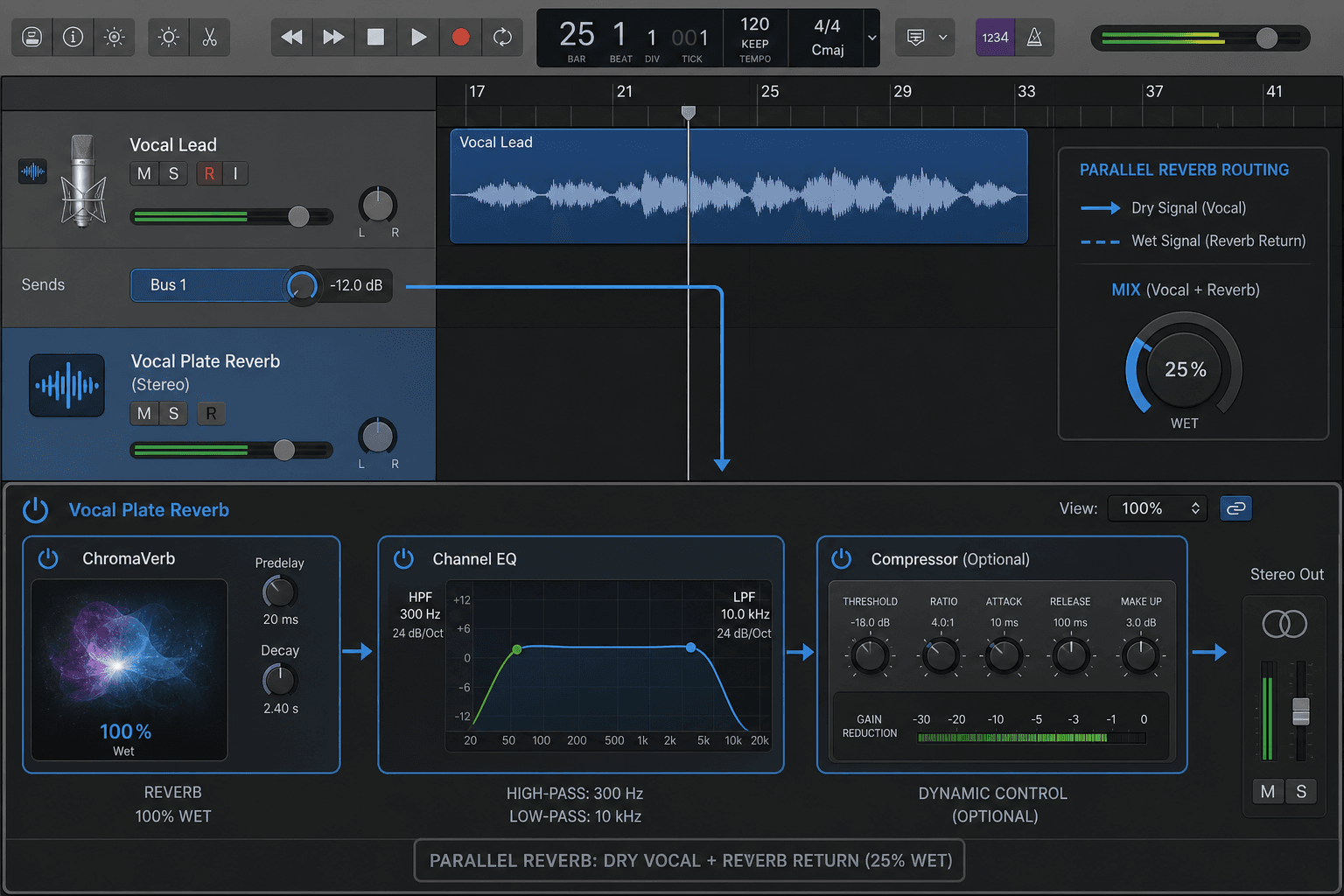The height and width of the screenshot is (896, 1344).
Task: Select the scissors tool icon
Action: click(x=210, y=38)
